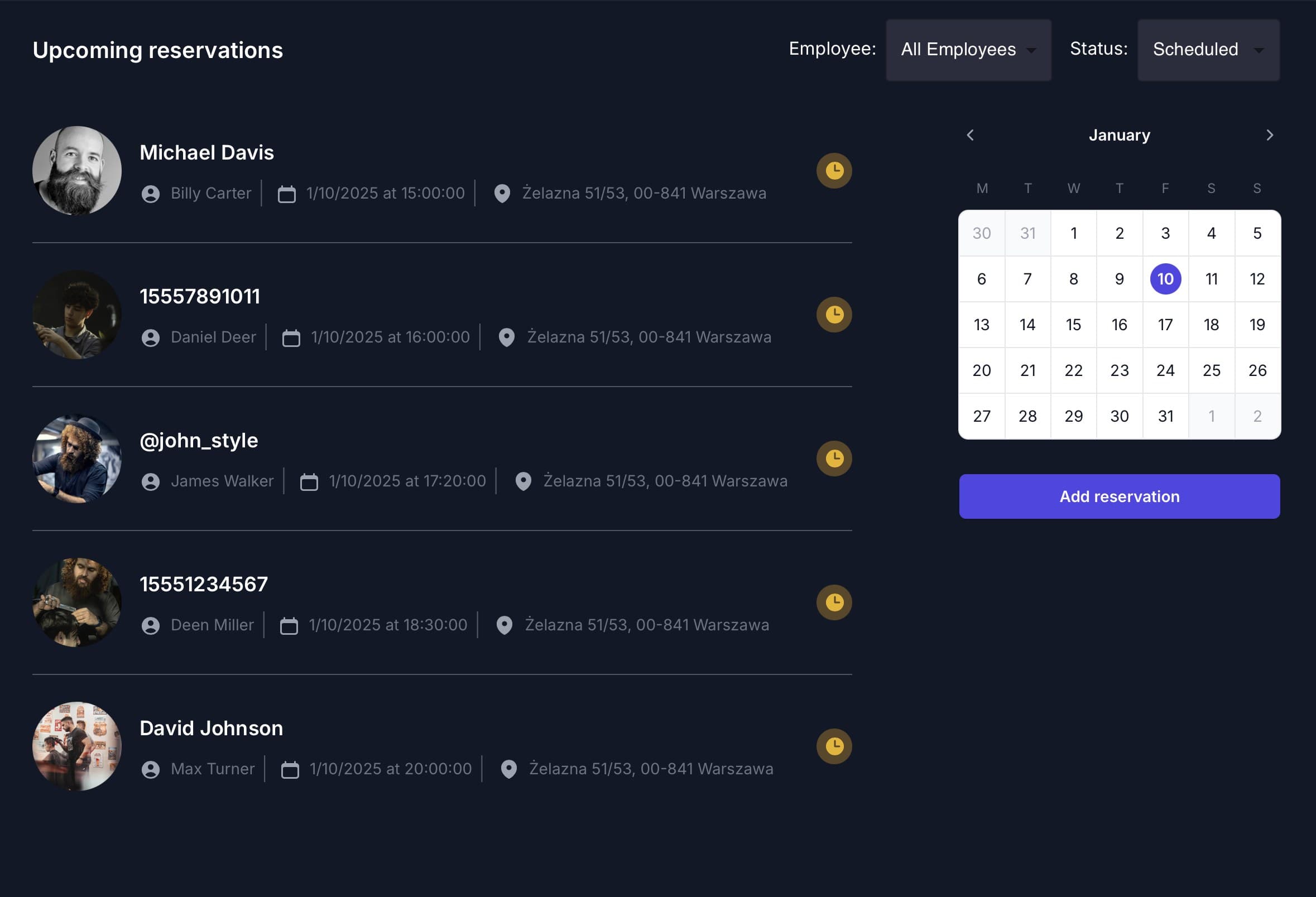Click the clock status icon for David Johnson
The height and width of the screenshot is (897, 1316).
834,746
